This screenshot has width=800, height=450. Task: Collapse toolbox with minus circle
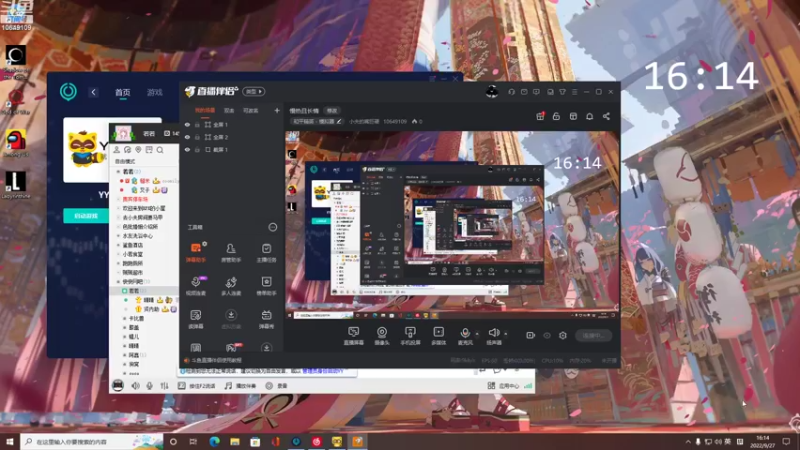tap(273, 227)
